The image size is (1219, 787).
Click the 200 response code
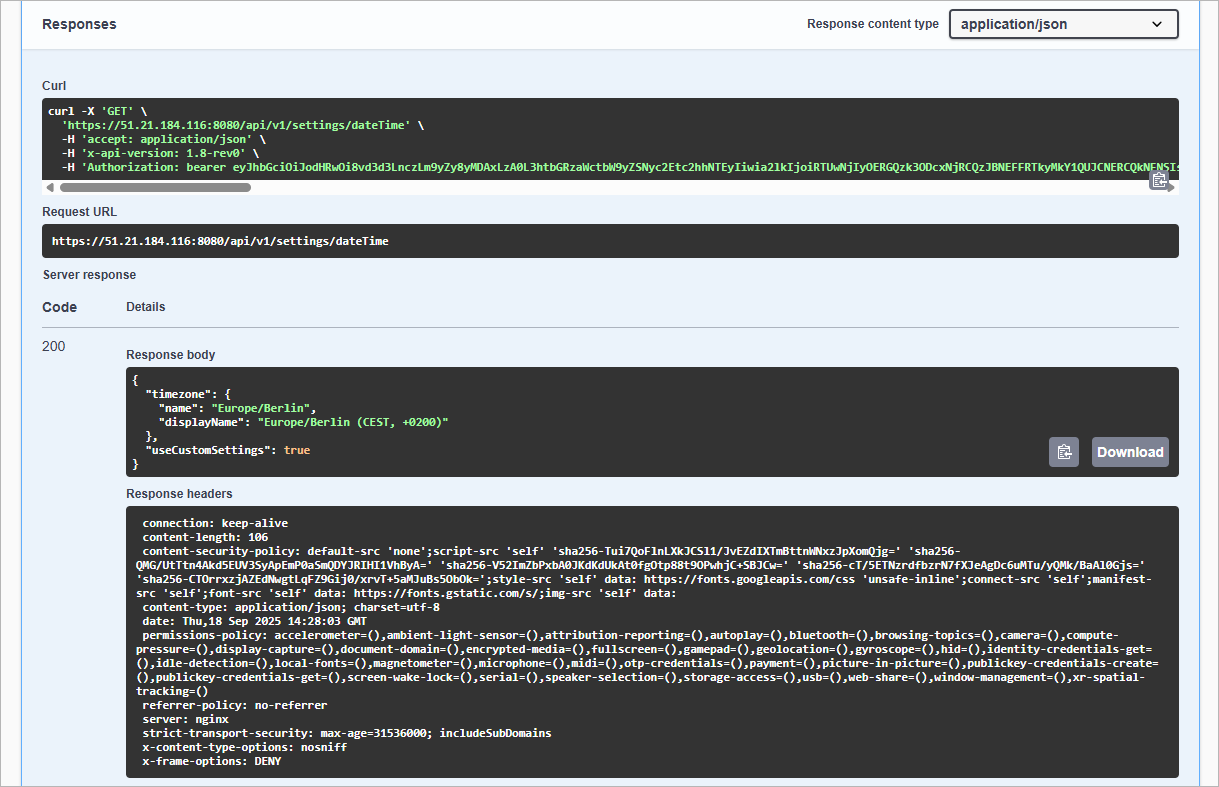click(x=54, y=346)
